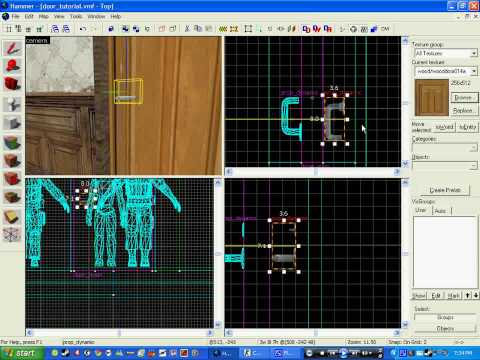
Task: Open the Map menu
Action: (x=43, y=16)
